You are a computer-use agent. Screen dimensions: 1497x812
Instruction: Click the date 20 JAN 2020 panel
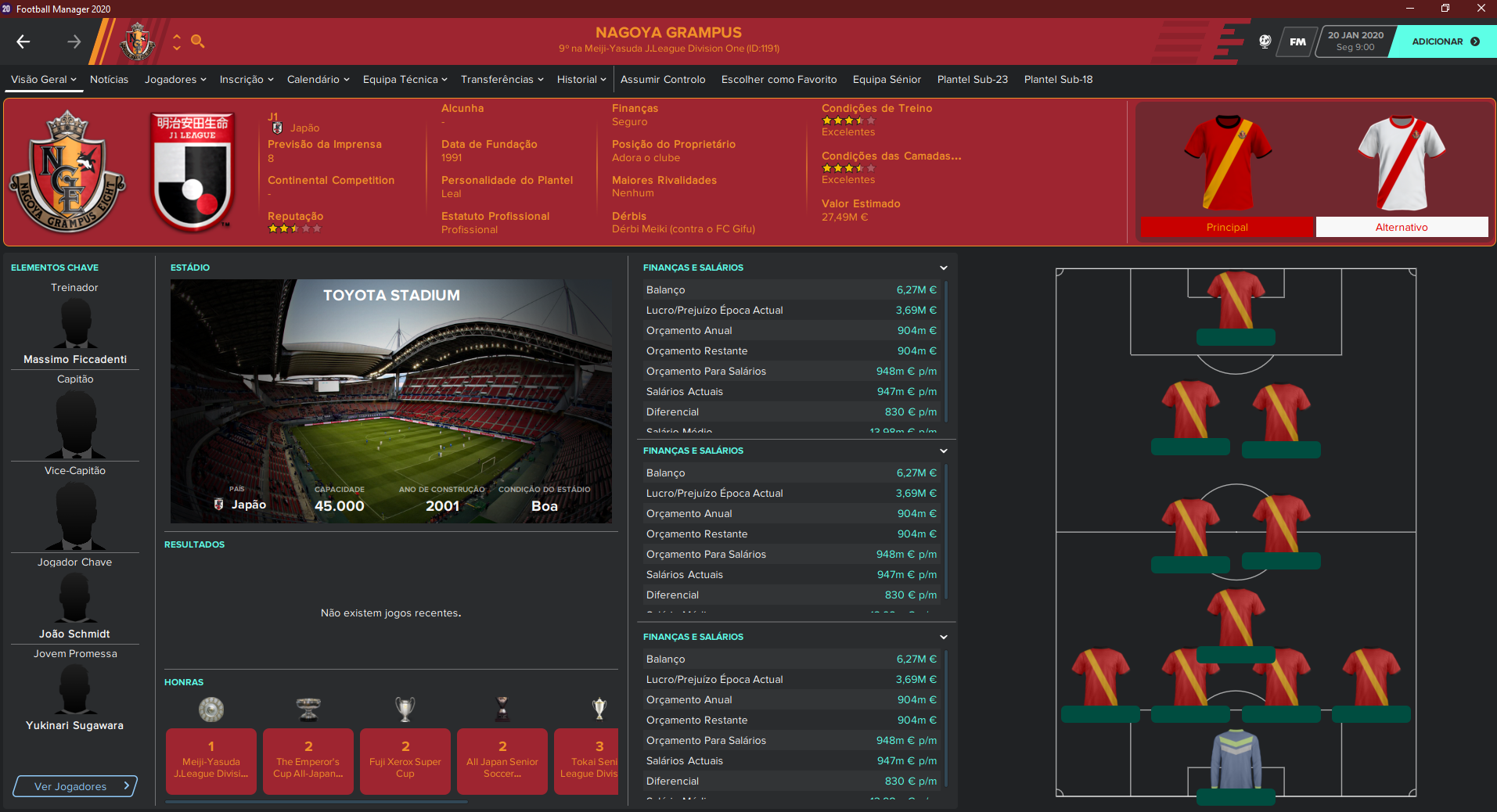click(1355, 41)
